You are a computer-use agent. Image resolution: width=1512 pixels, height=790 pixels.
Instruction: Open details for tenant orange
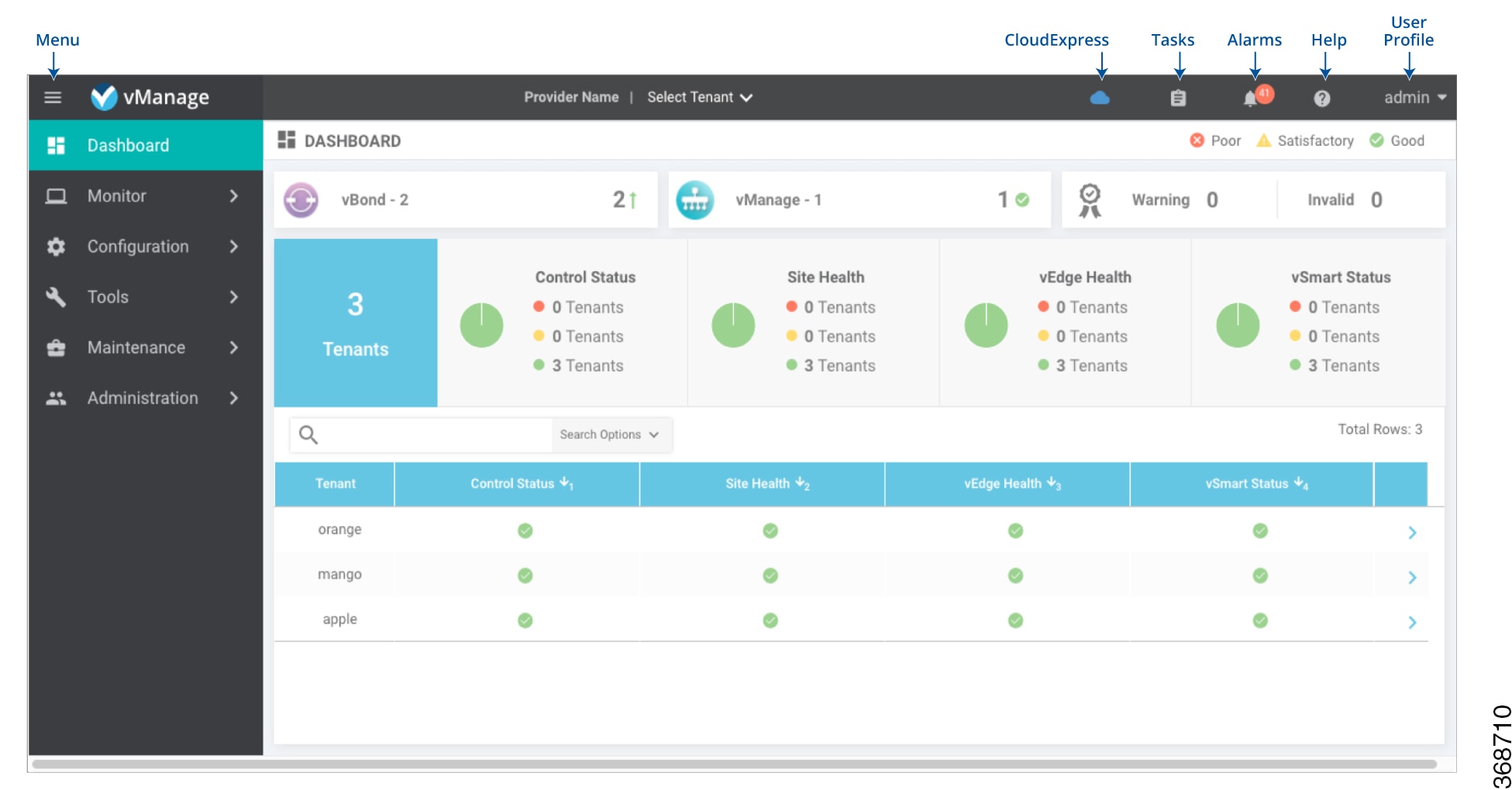click(x=1413, y=532)
